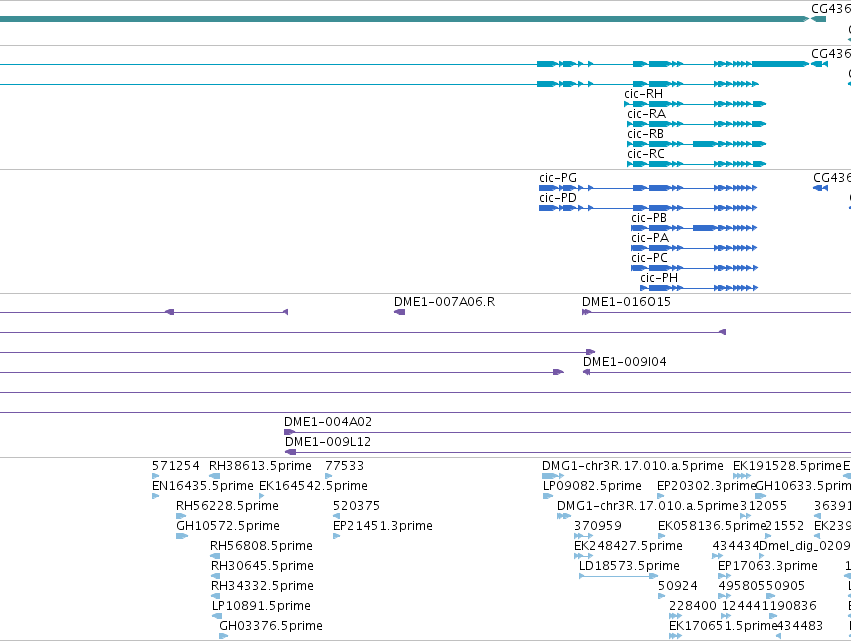Select the 370959 feature label
The image size is (851, 641).
coord(598,526)
